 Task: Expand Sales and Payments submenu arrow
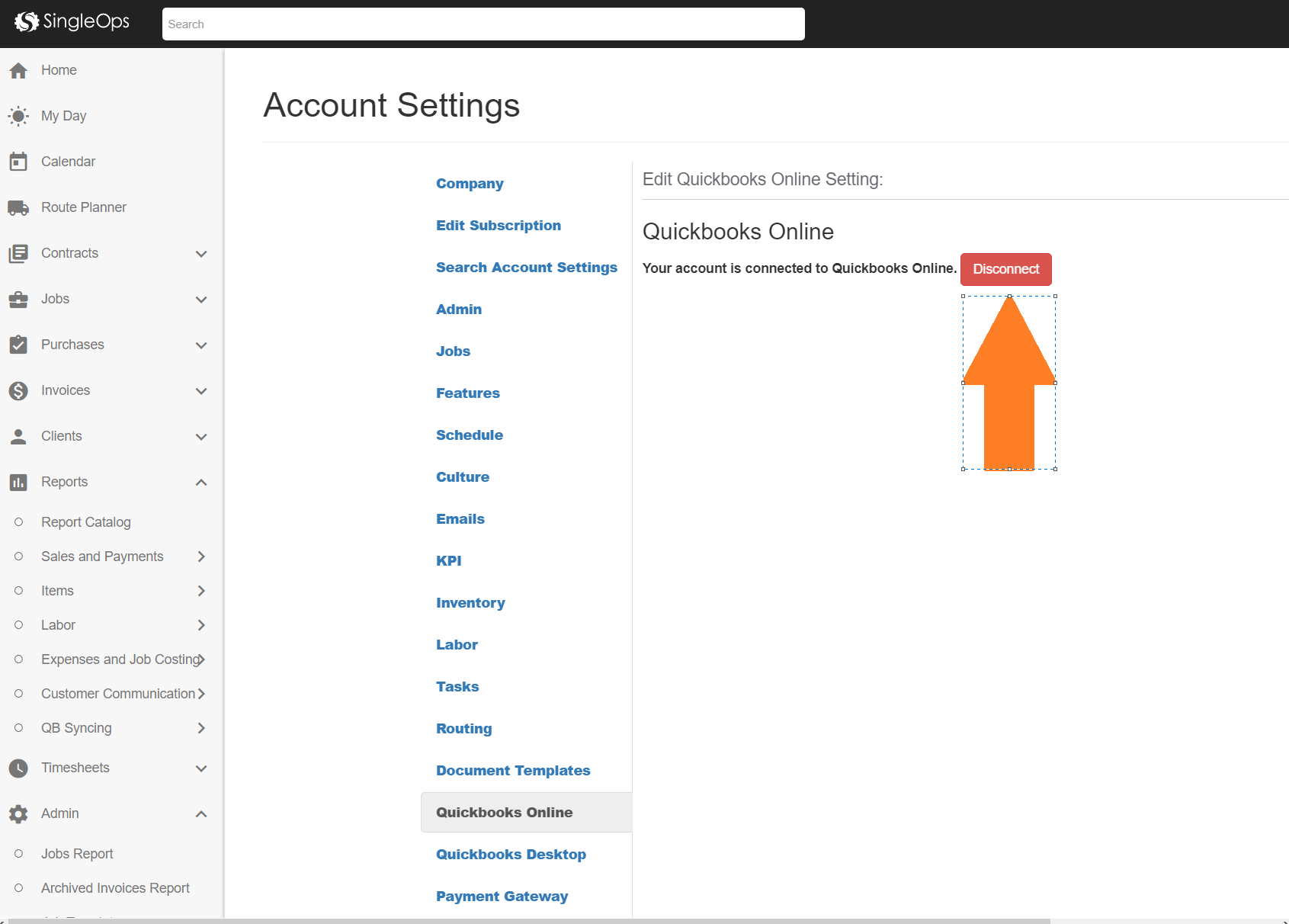[201, 557]
